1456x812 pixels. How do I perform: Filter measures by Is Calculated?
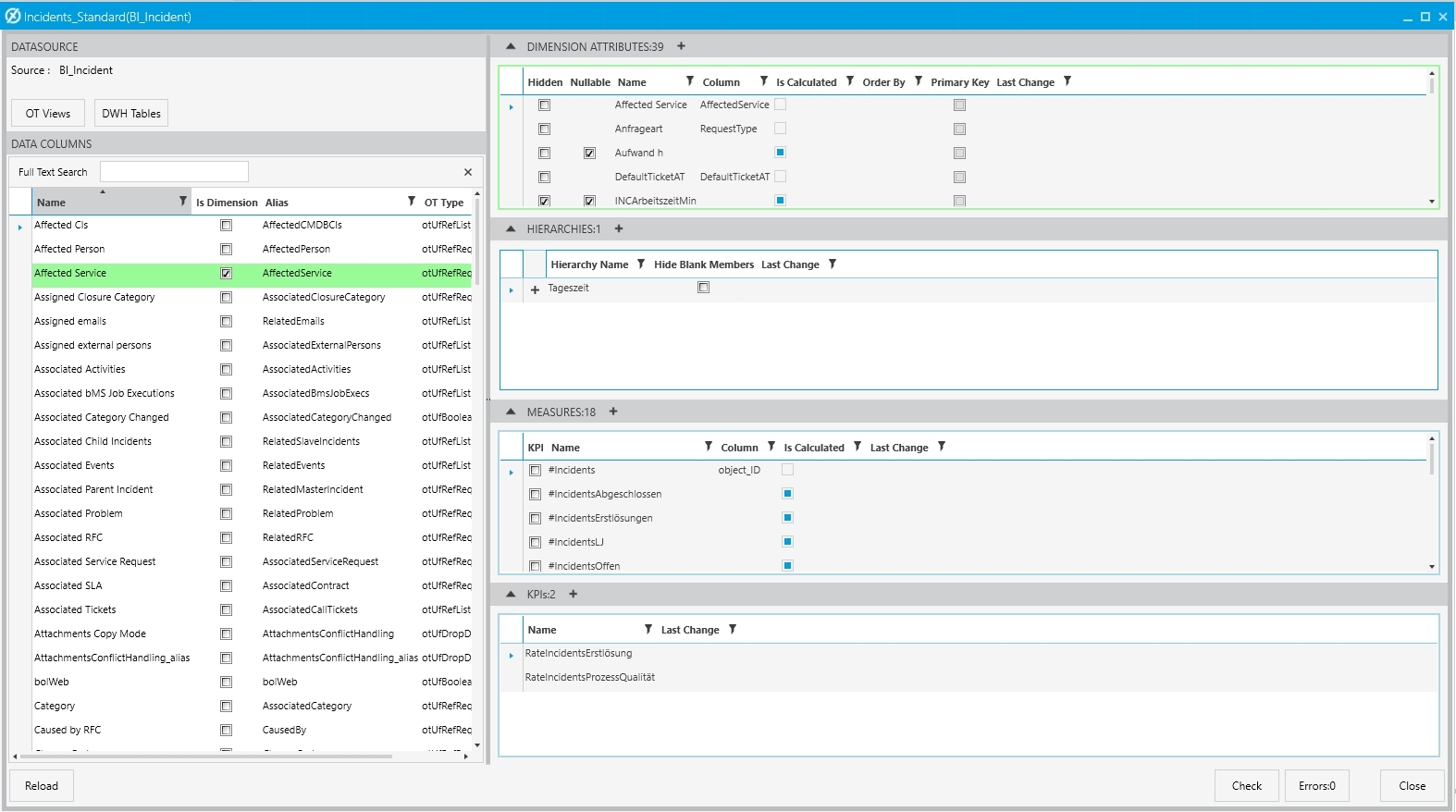point(858,447)
